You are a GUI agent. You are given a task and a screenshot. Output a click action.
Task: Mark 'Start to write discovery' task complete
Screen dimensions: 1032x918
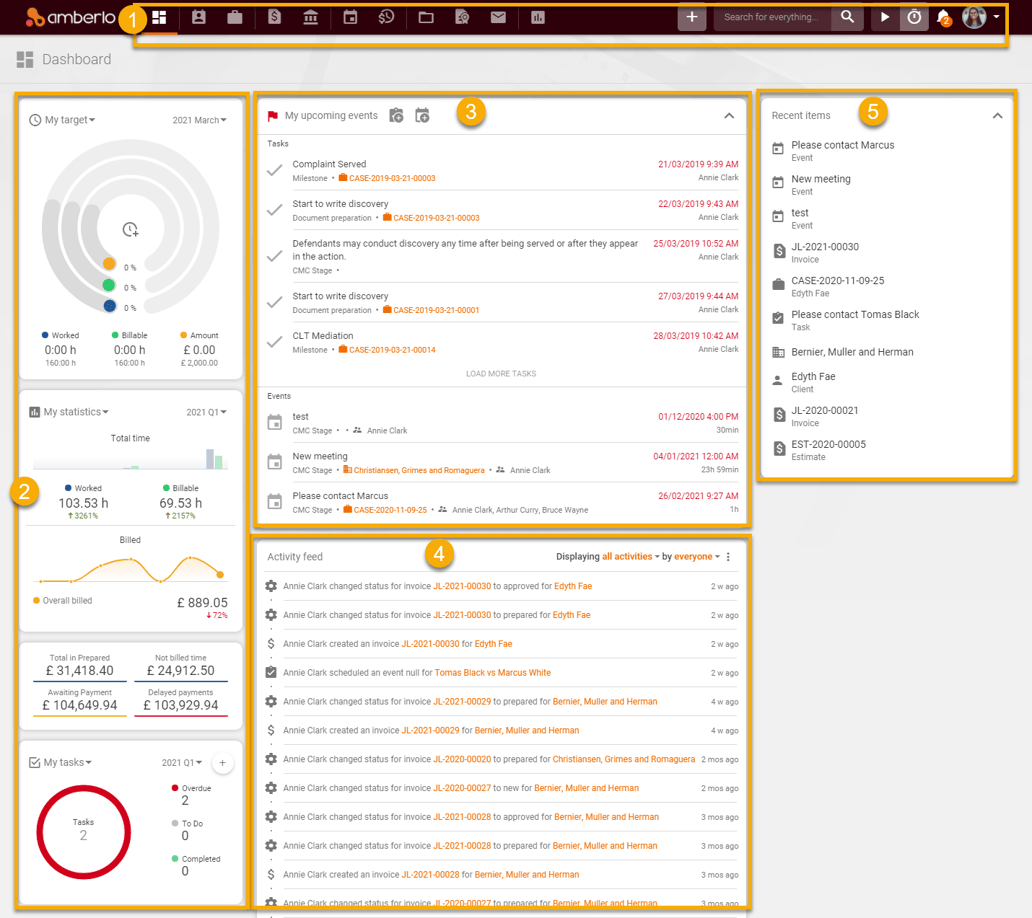(x=275, y=210)
